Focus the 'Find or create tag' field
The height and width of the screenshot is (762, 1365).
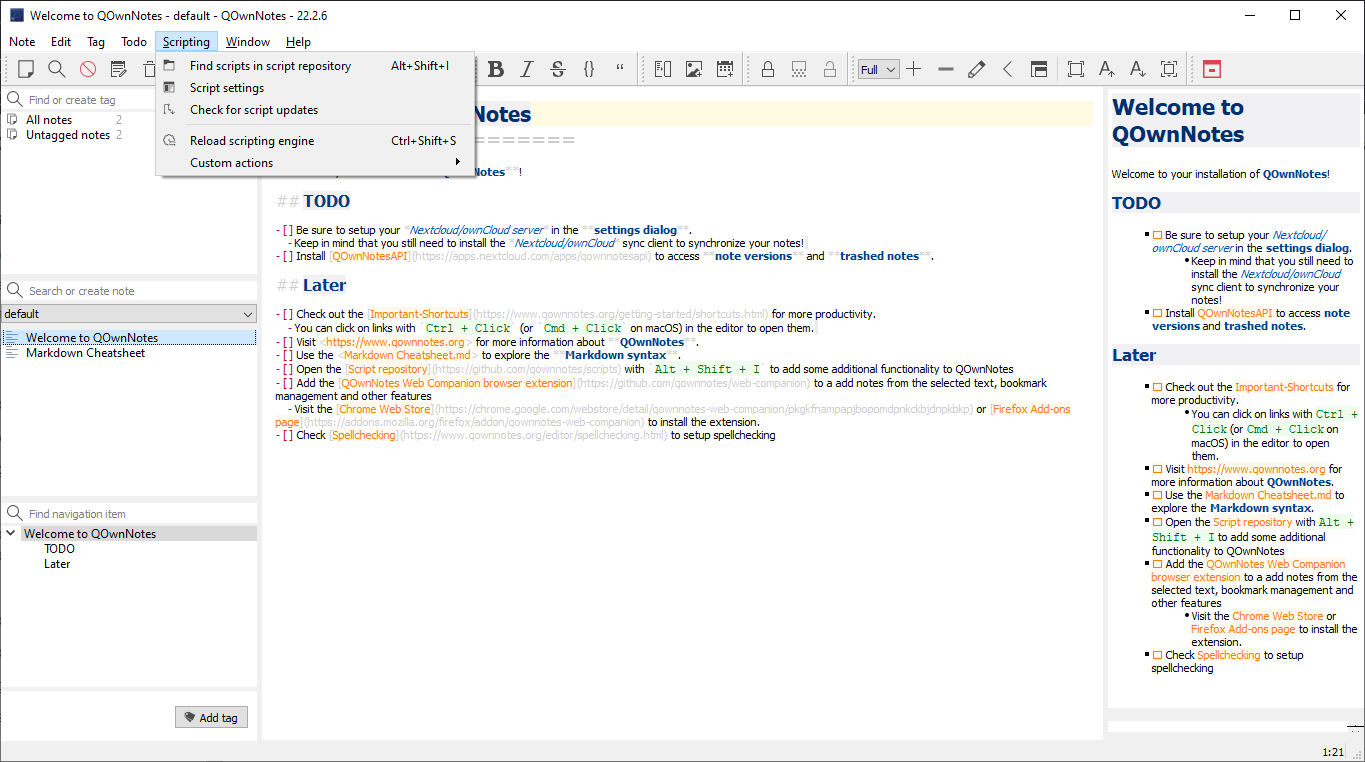pyautogui.click(x=139, y=100)
